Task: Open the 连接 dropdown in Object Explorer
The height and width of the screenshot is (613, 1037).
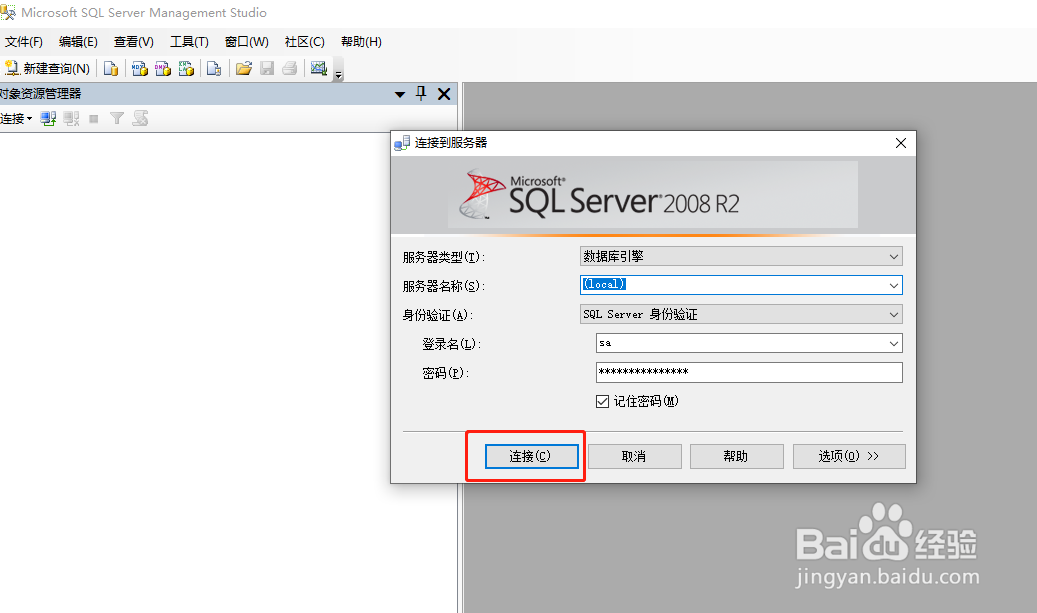Action: tap(16, 119)
